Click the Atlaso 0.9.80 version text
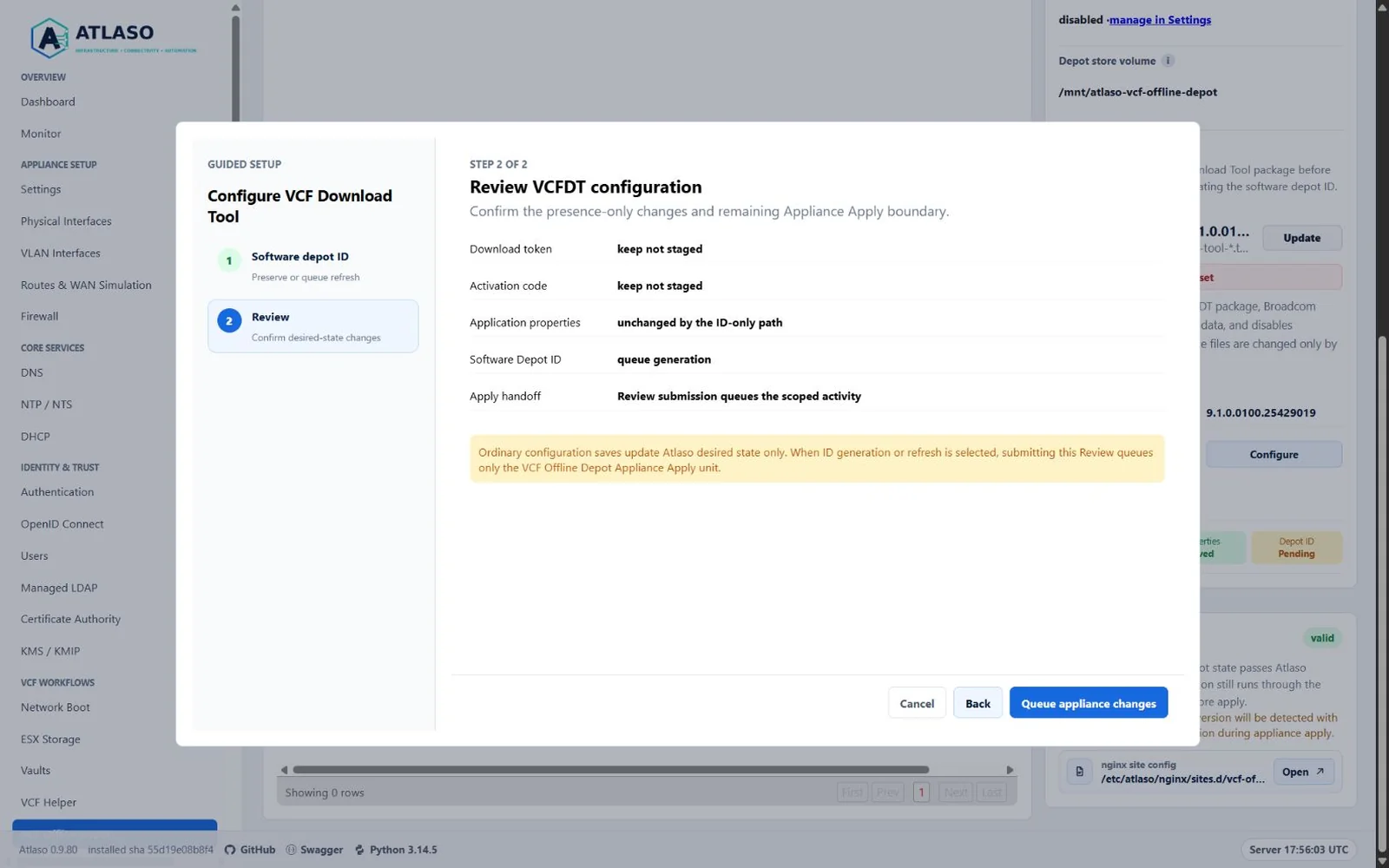Viewport: 1389px width, 868px height. (x=48, y=850)
